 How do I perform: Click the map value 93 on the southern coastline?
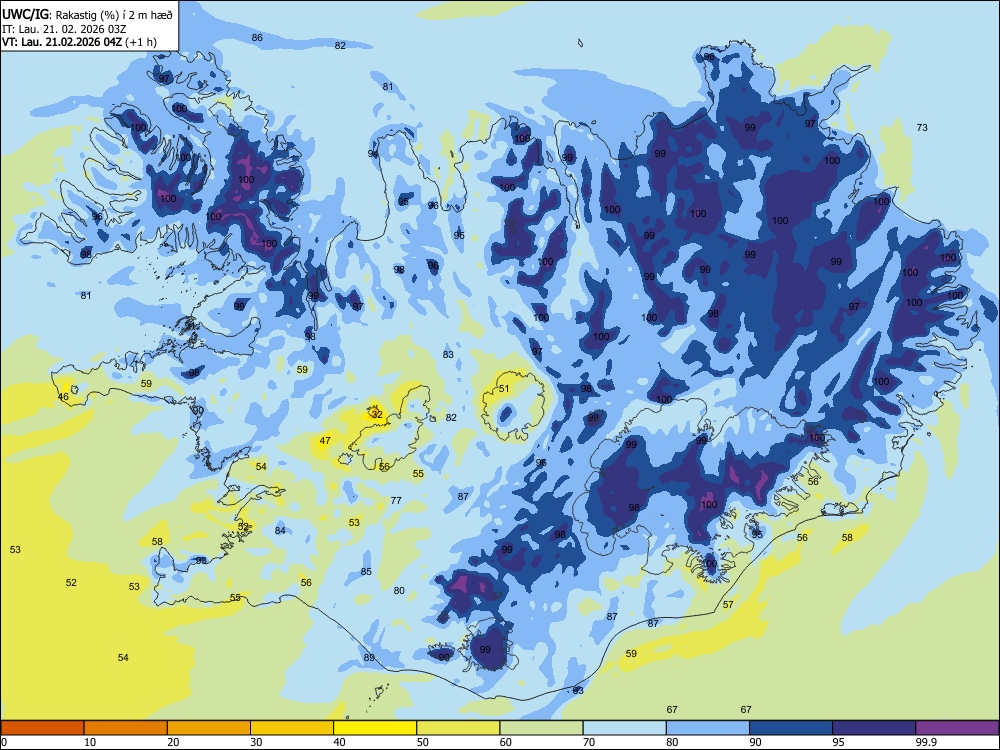point(578,691)
